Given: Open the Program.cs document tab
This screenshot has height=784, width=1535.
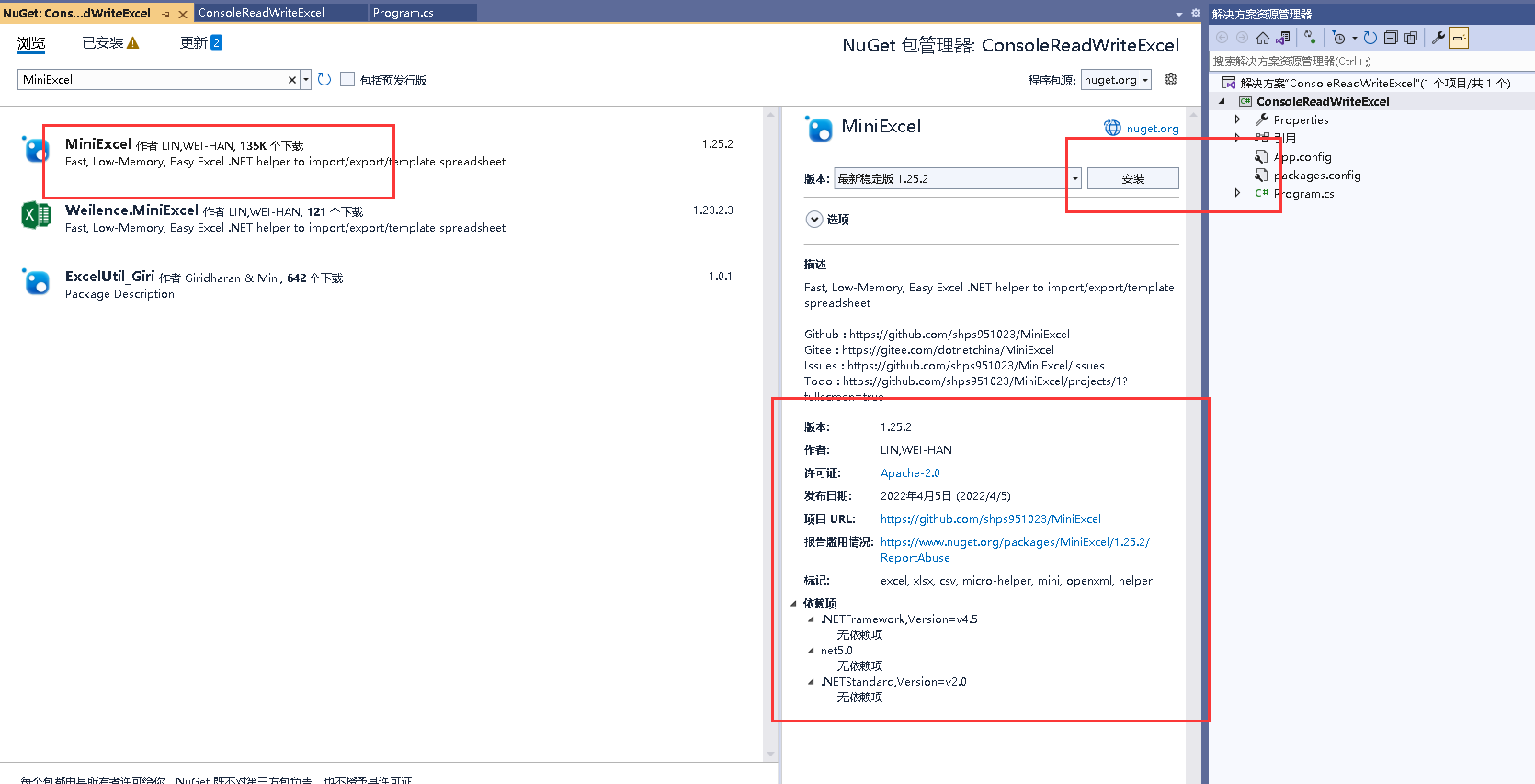Looking at the screenshot, I should click(423, 13).
